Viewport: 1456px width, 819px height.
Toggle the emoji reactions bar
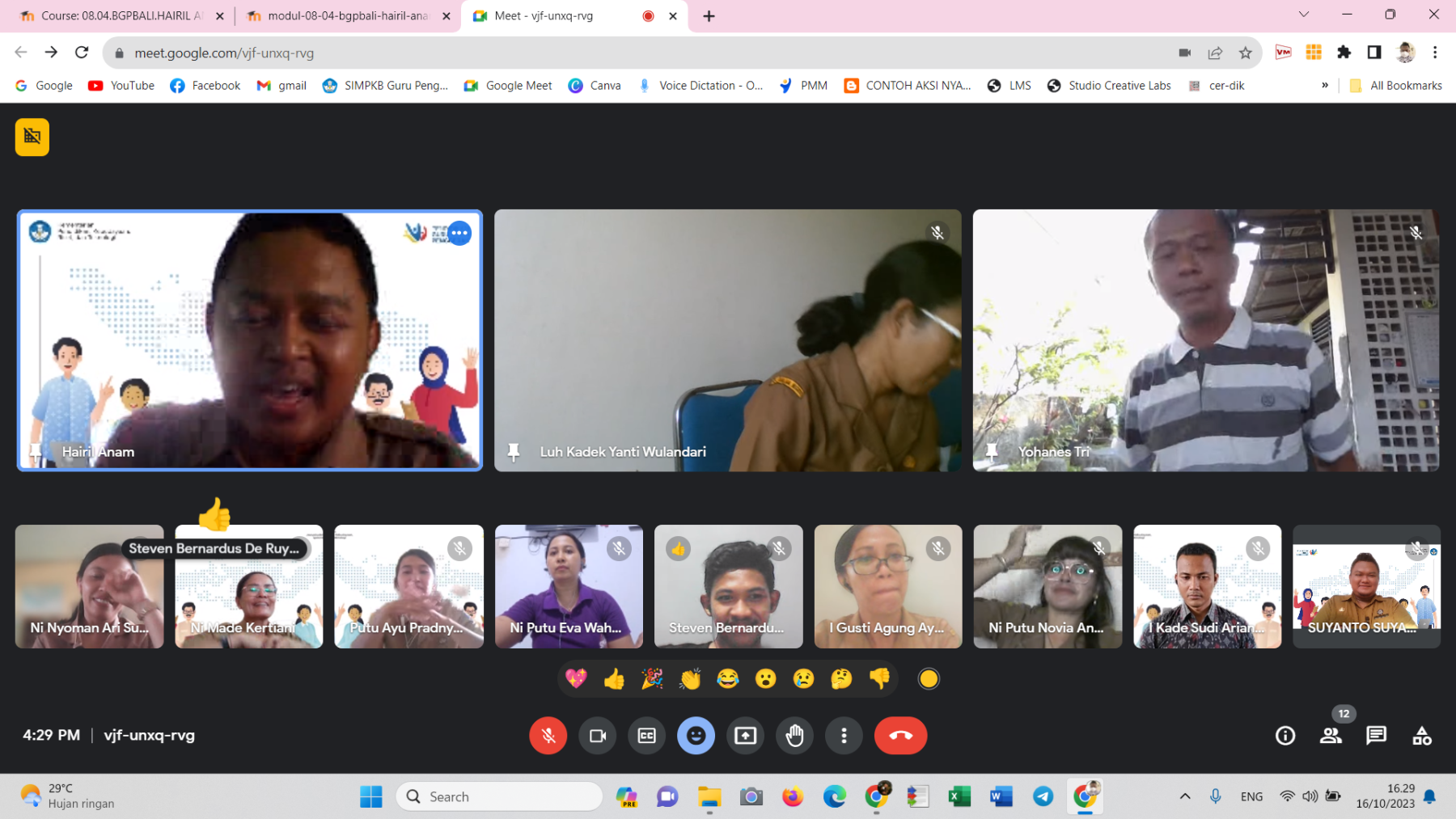pyautogui.click(x=696, y=736)
